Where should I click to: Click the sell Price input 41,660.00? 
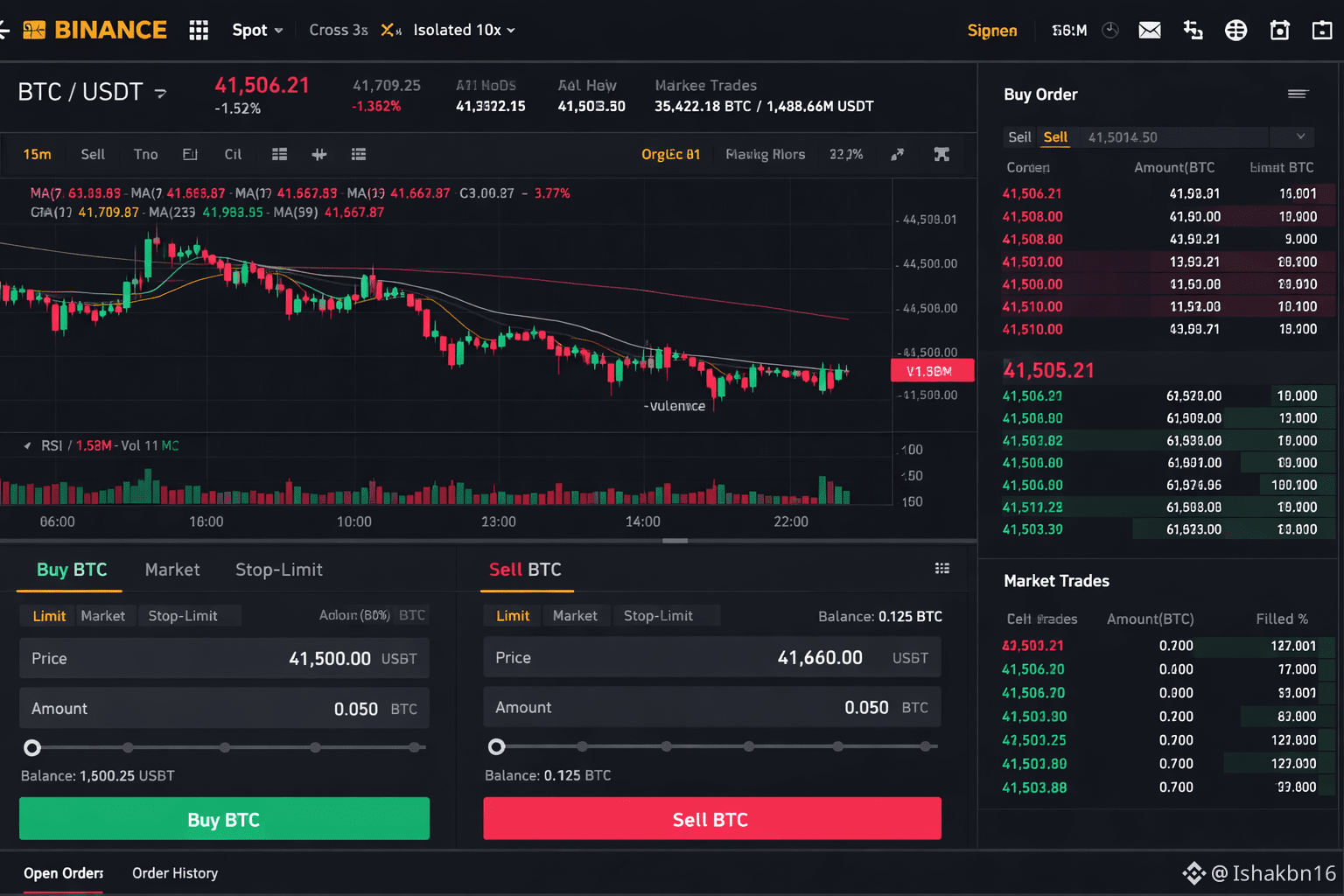pyautogui.click(x=712, y=657)
